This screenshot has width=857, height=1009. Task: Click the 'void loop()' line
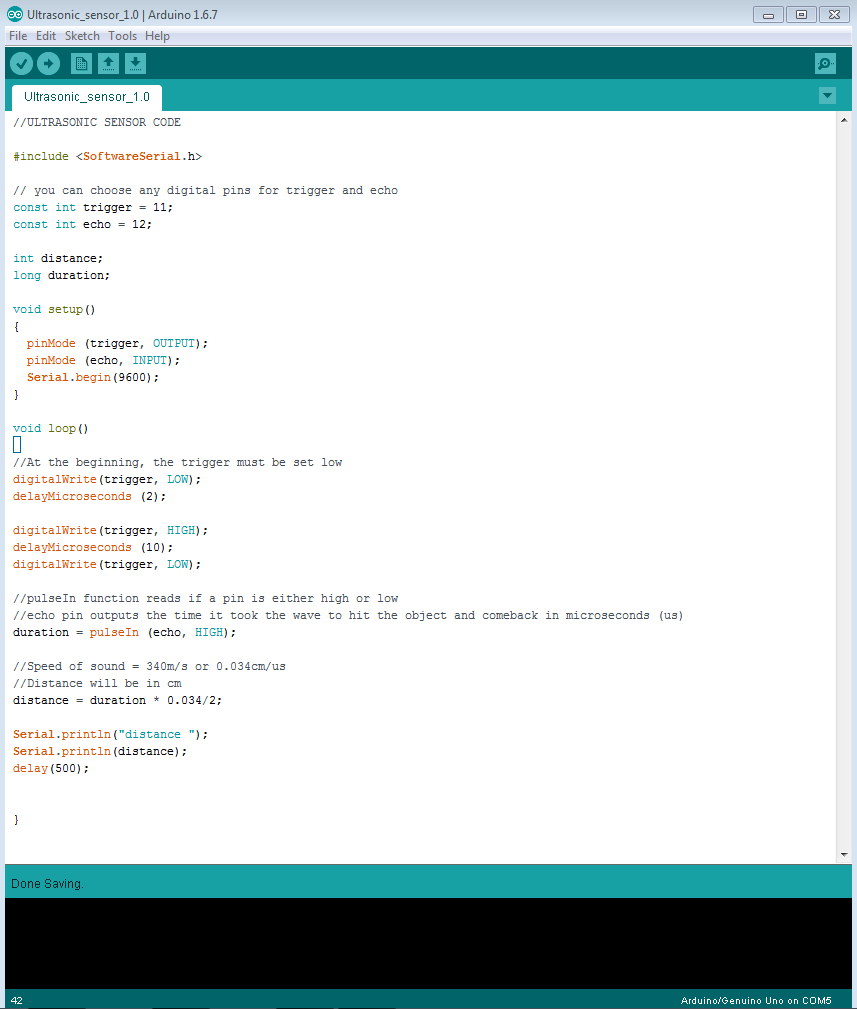(x=51, y=429)
